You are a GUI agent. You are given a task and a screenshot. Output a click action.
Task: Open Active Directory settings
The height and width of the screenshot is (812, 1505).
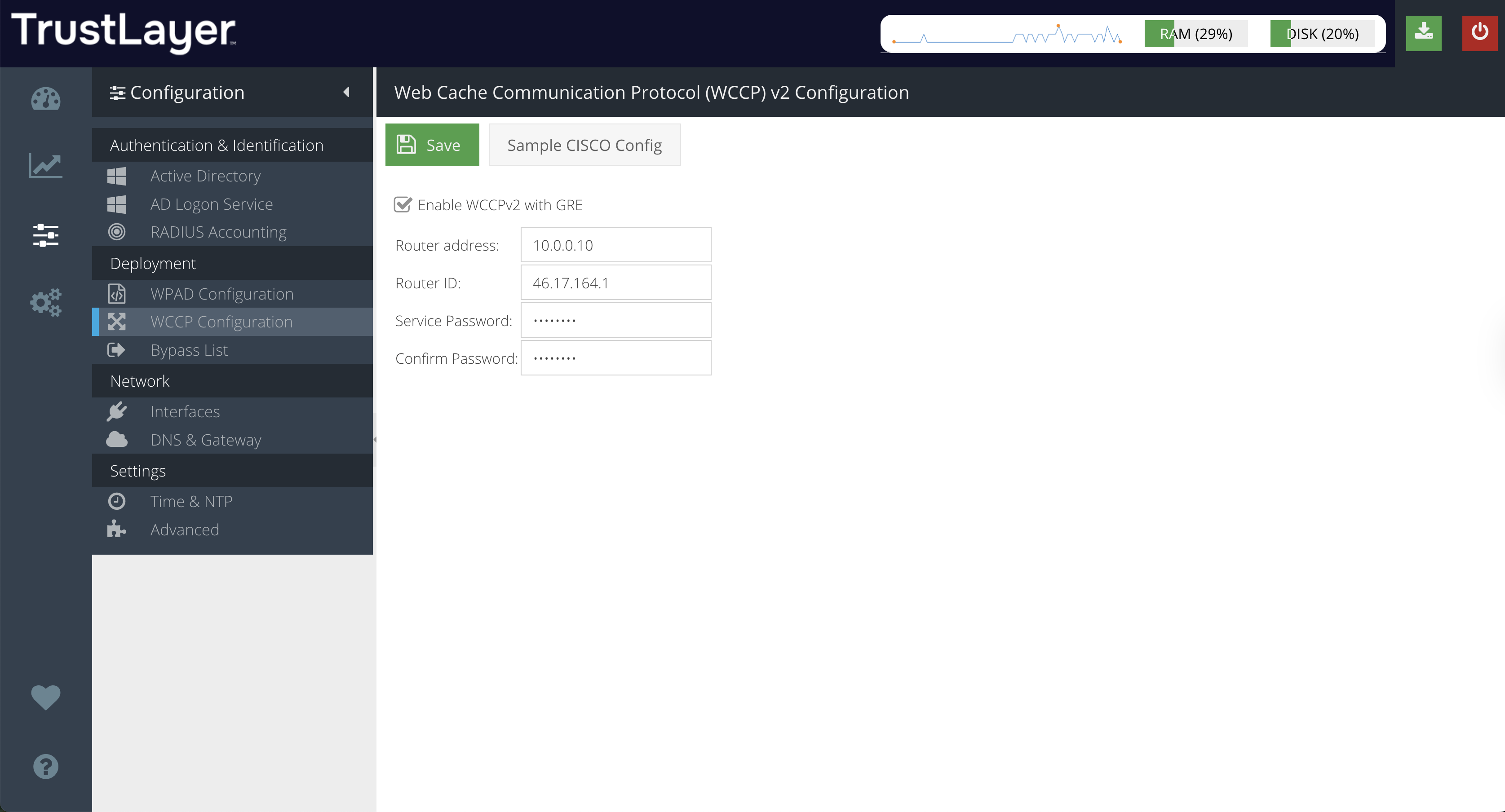(x=232, y=176)
